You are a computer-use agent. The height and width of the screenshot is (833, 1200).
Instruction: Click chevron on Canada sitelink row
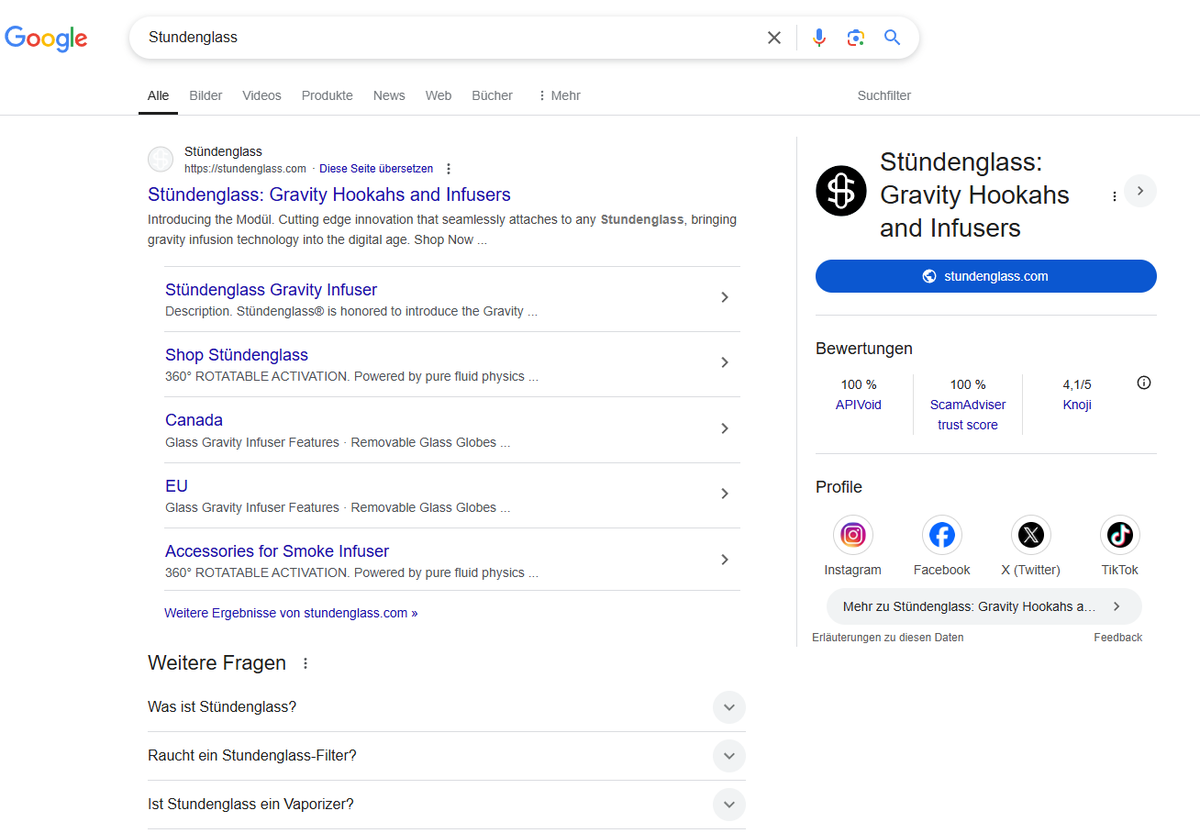725,428
